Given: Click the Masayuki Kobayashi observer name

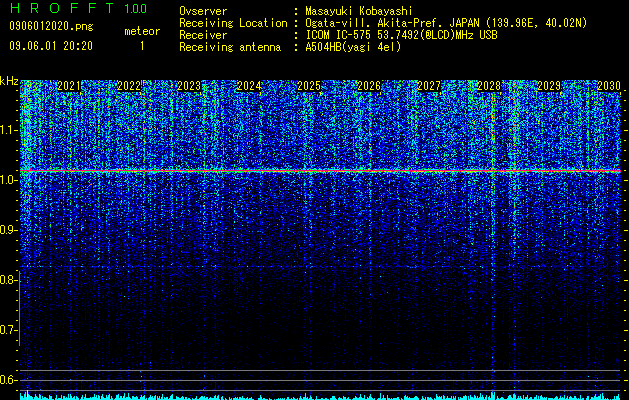Looking at the screenshot, I should [358, 11].
